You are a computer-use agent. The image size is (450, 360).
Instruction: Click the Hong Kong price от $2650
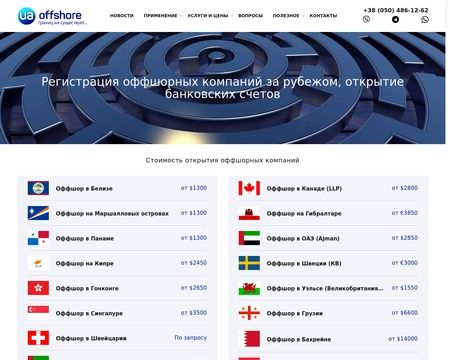[194, 288]
